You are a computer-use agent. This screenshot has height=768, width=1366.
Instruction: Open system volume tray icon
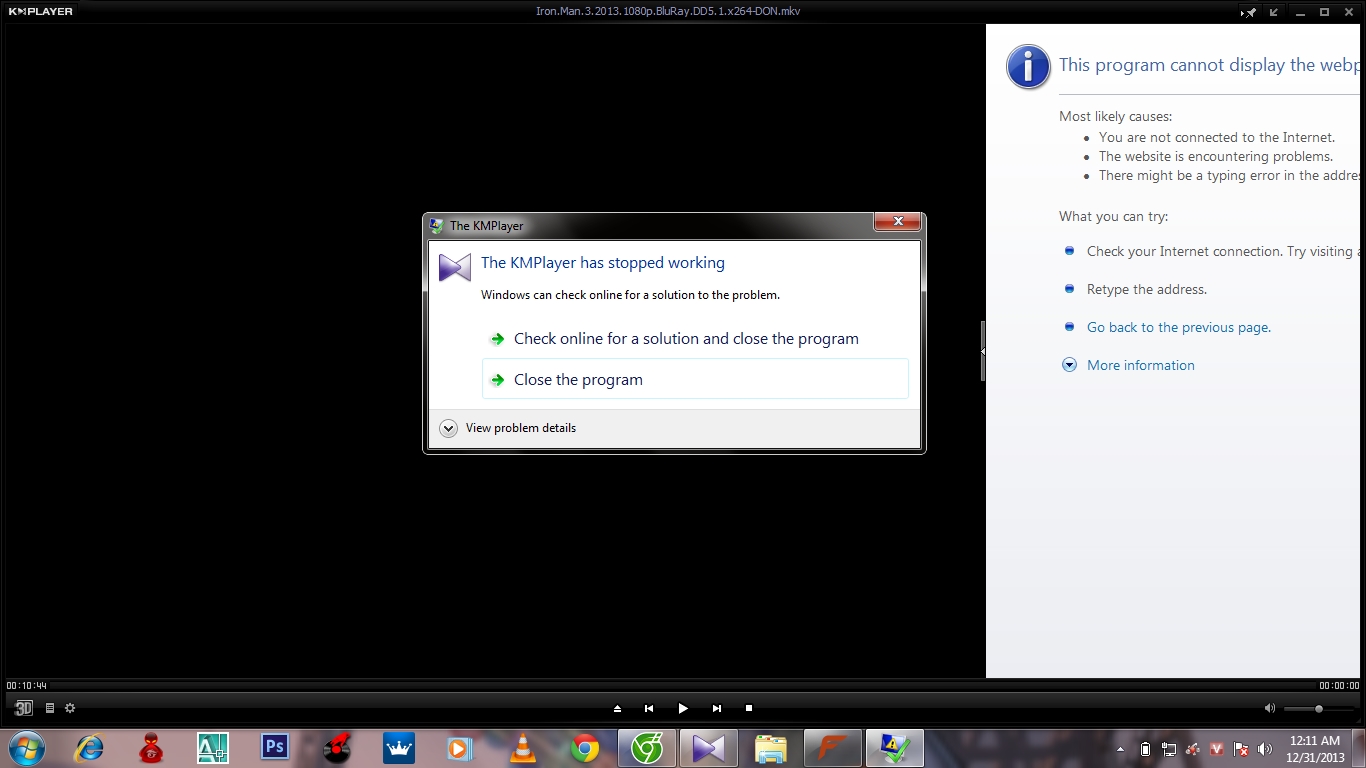(1265, 748)
